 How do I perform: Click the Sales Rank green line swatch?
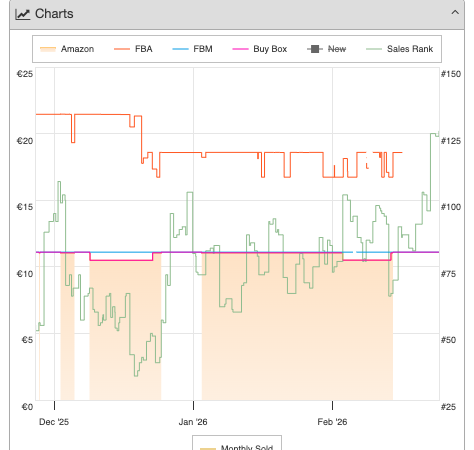374,49
